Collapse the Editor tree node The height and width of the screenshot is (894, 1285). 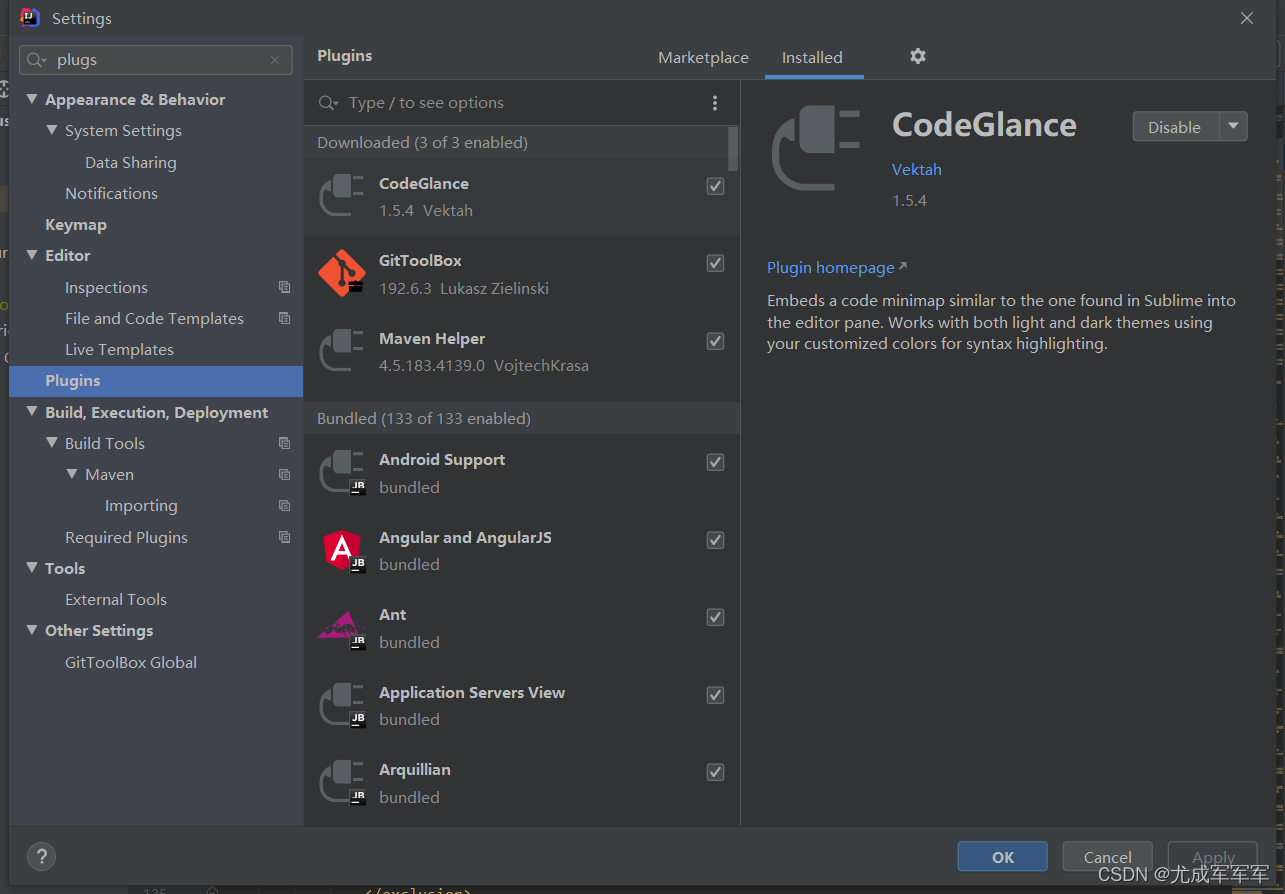32,255
